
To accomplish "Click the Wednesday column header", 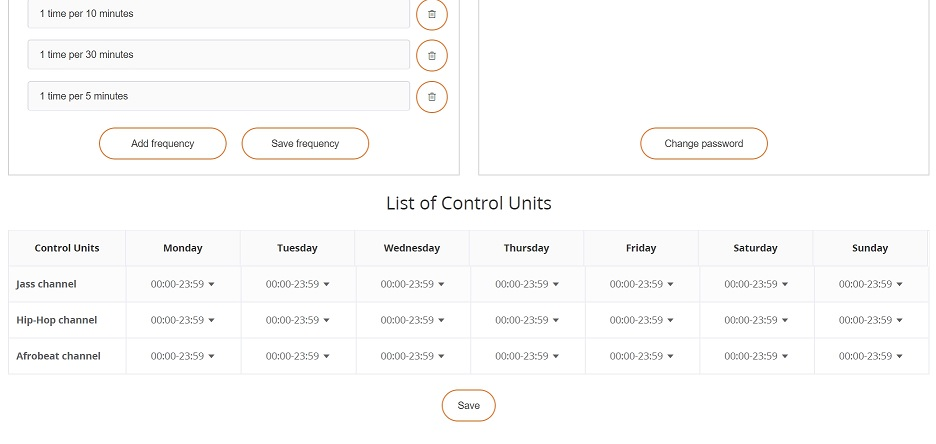I will (412, 248).
